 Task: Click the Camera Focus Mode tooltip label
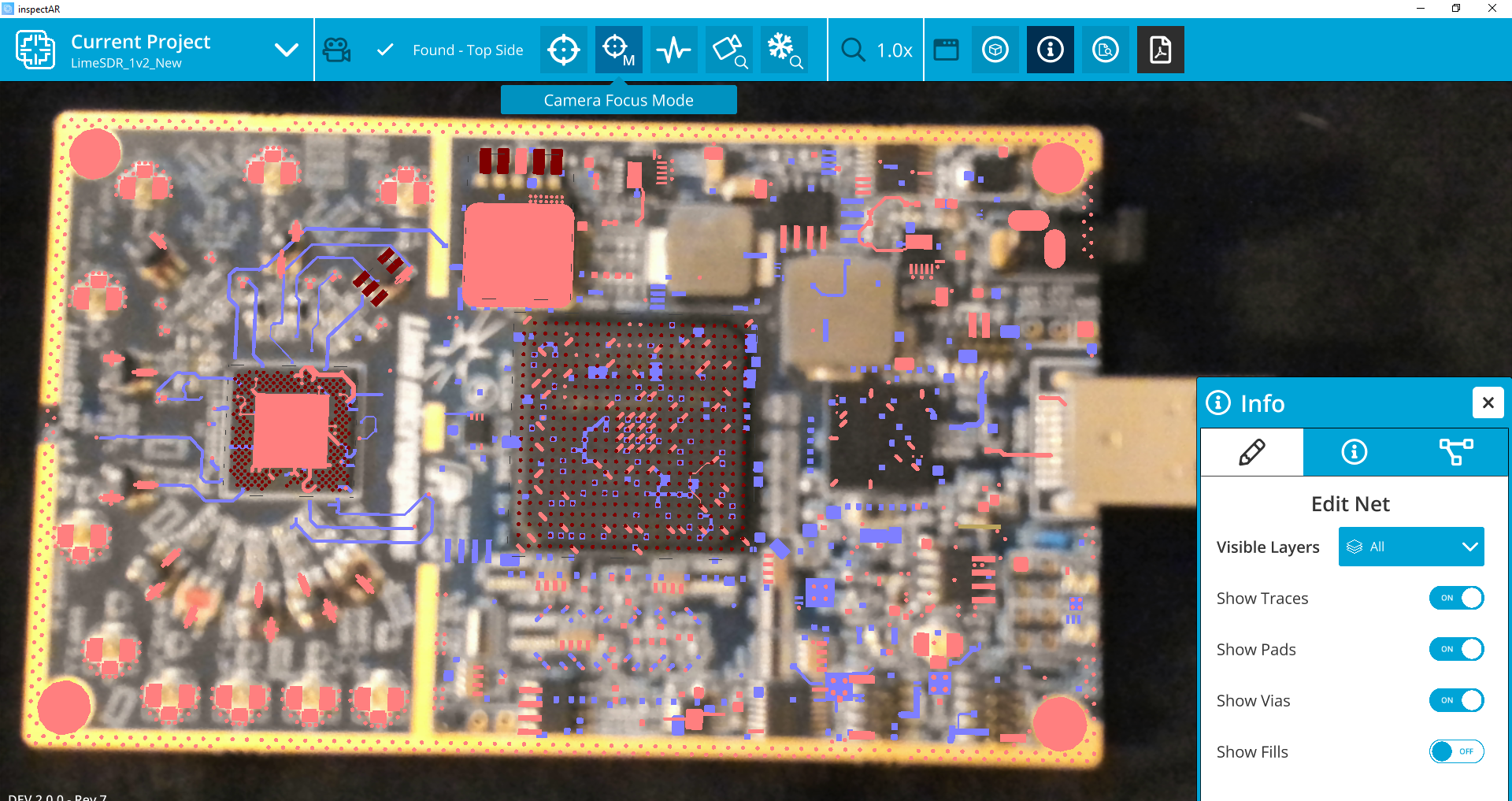(619, 100)
